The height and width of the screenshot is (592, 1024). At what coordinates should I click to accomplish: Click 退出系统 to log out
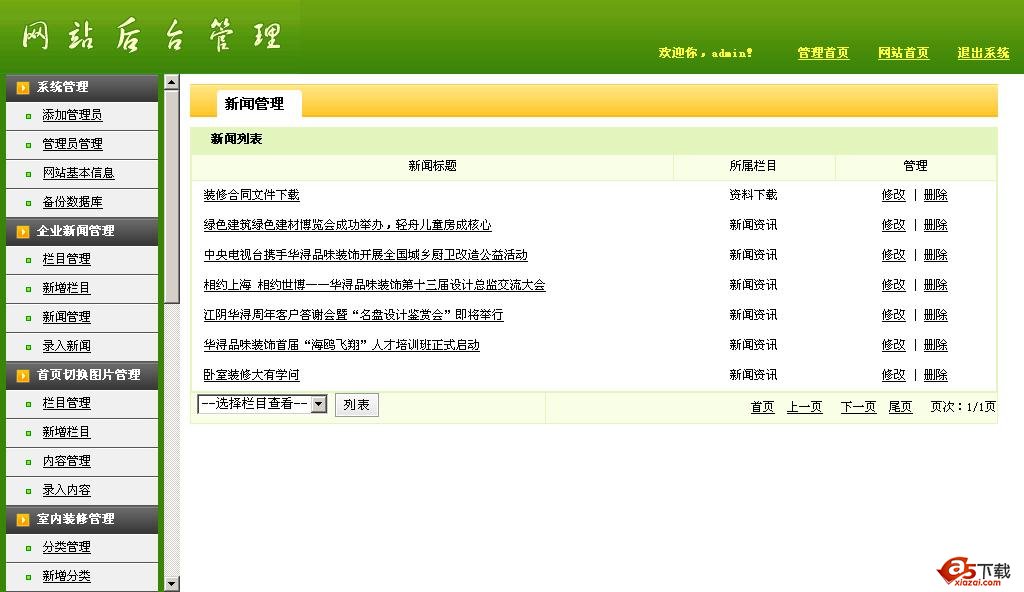click(x=983, y=53)
